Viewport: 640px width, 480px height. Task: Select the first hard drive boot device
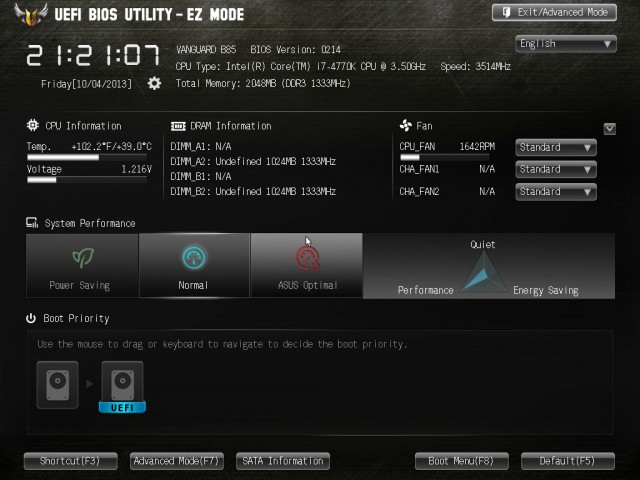point(58,385)
